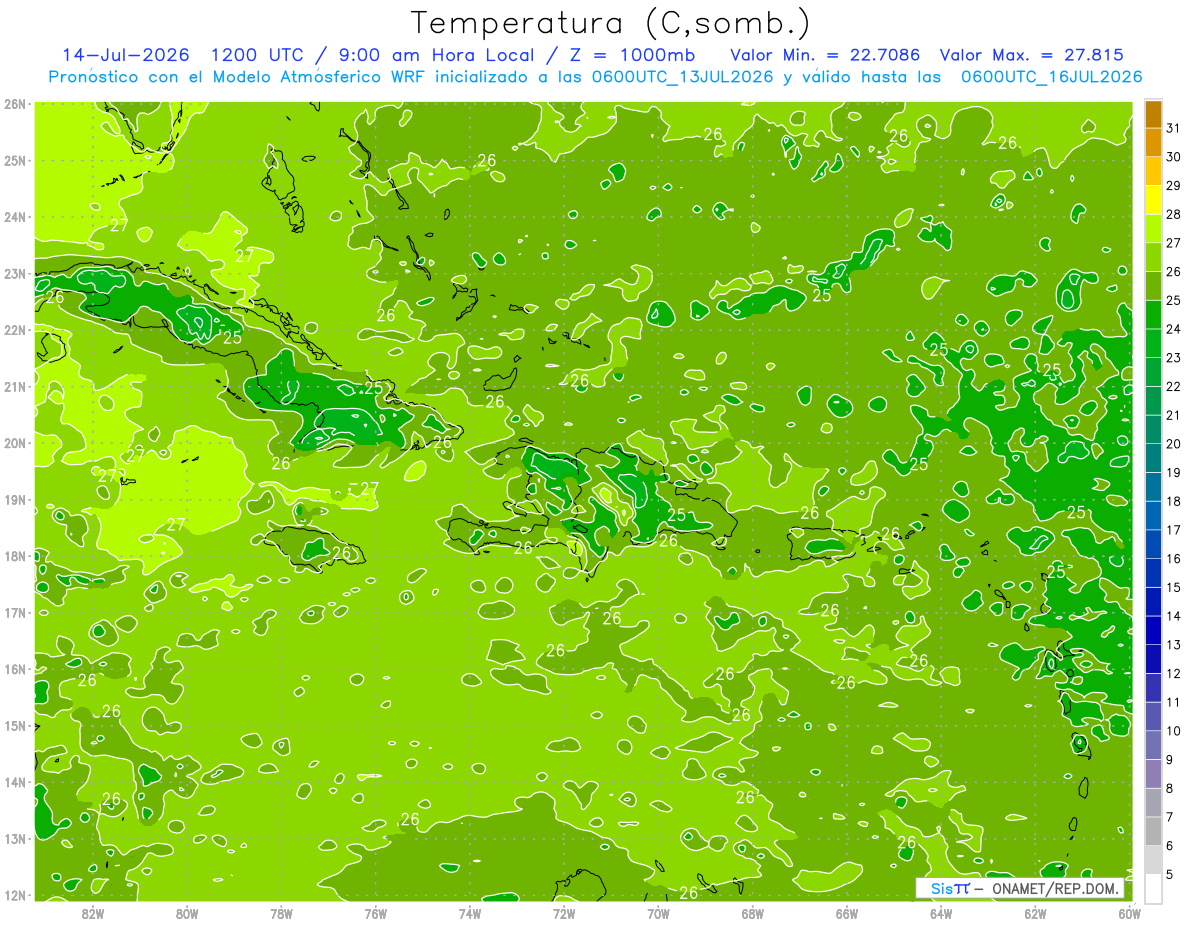
Task: Click legend value '8'
Action: coord(1171,788)
